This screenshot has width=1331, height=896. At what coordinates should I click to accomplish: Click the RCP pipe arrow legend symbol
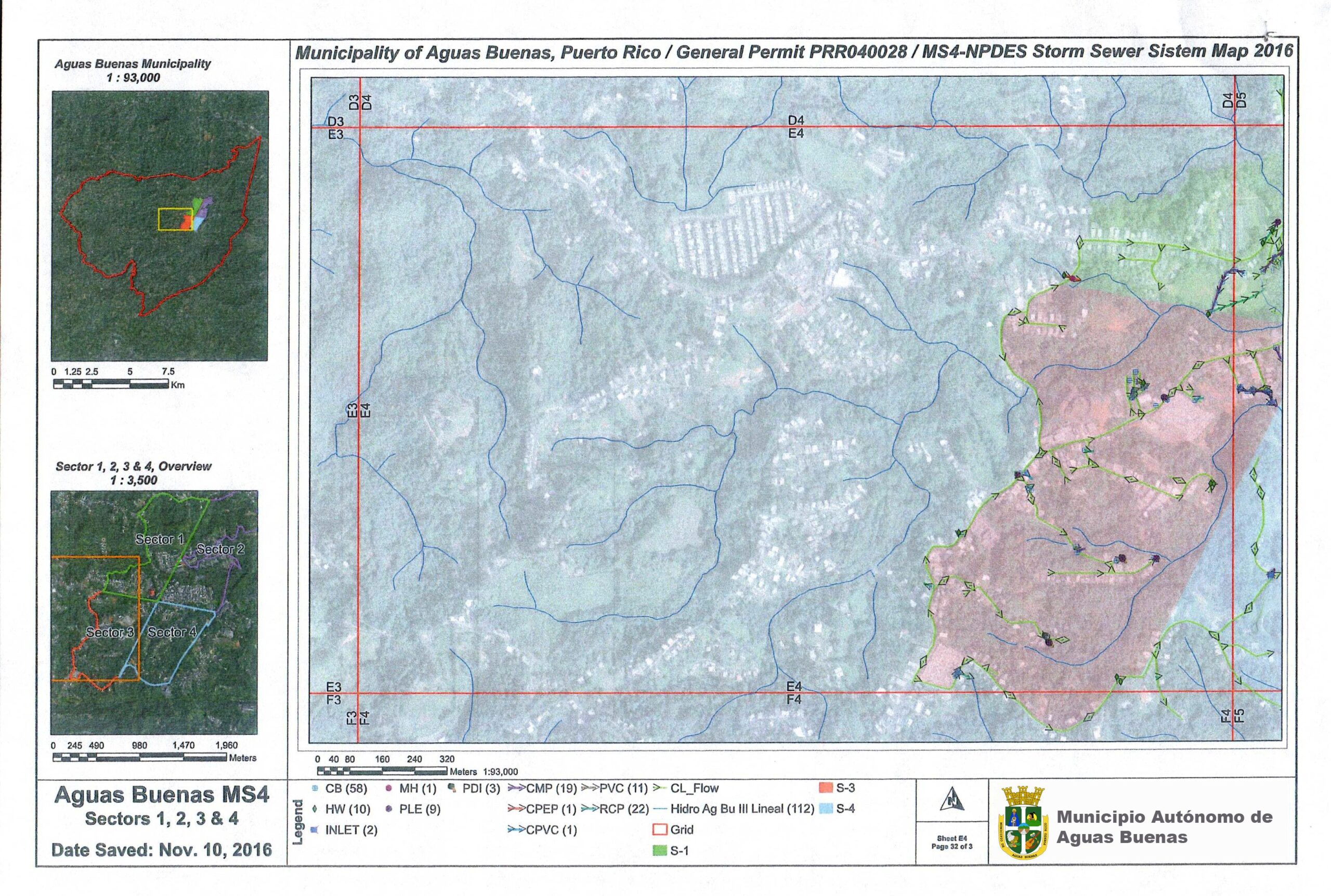click(x=590, y=810)
